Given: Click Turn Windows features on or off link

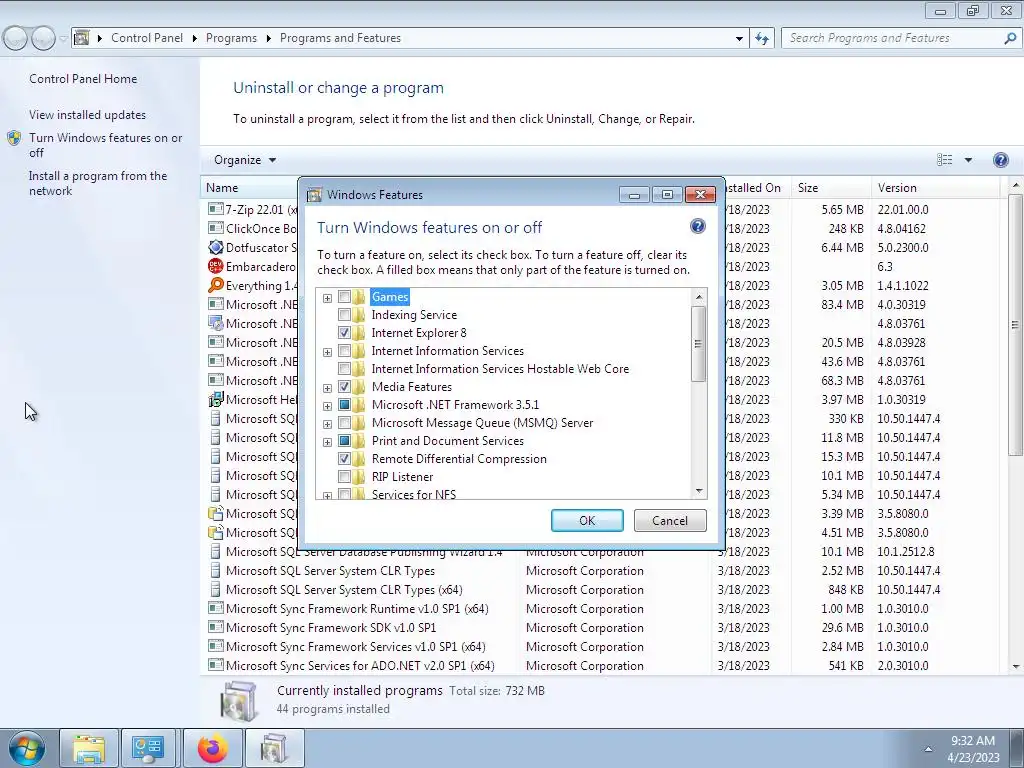Looking at the screenshot, I should pyautogui.click(x=106, y=145).
